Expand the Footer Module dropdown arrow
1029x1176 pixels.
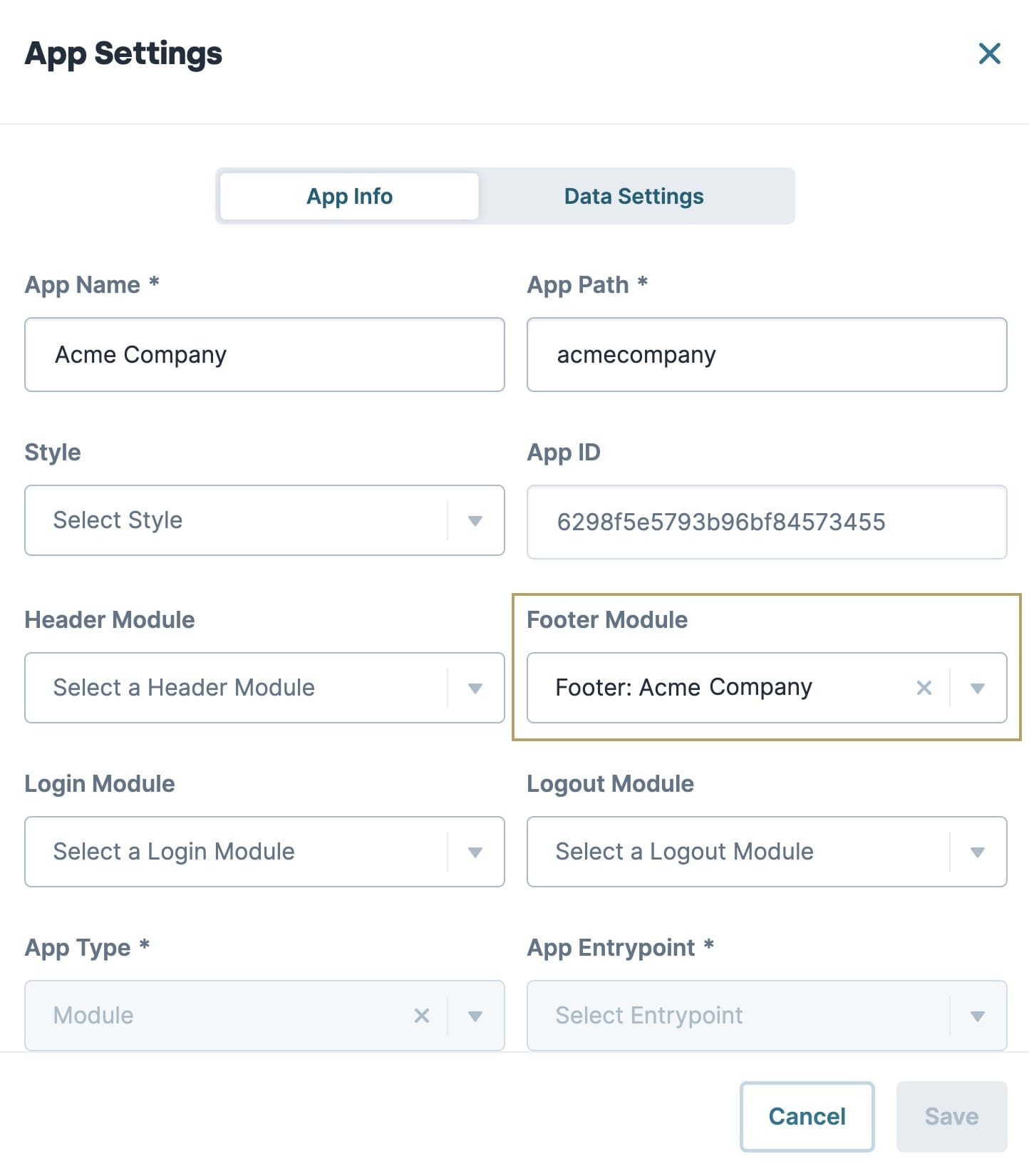[978, 688]
